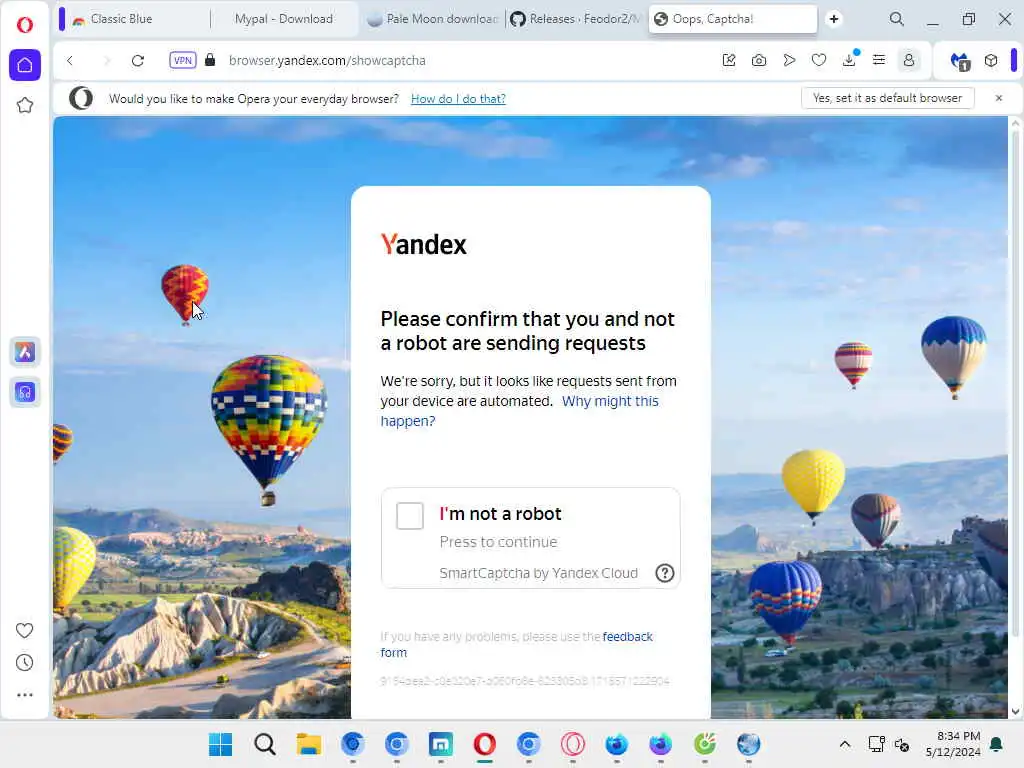Open Easy Setup sliders icon
This screenshot has height=768, width=1024.
879,61
